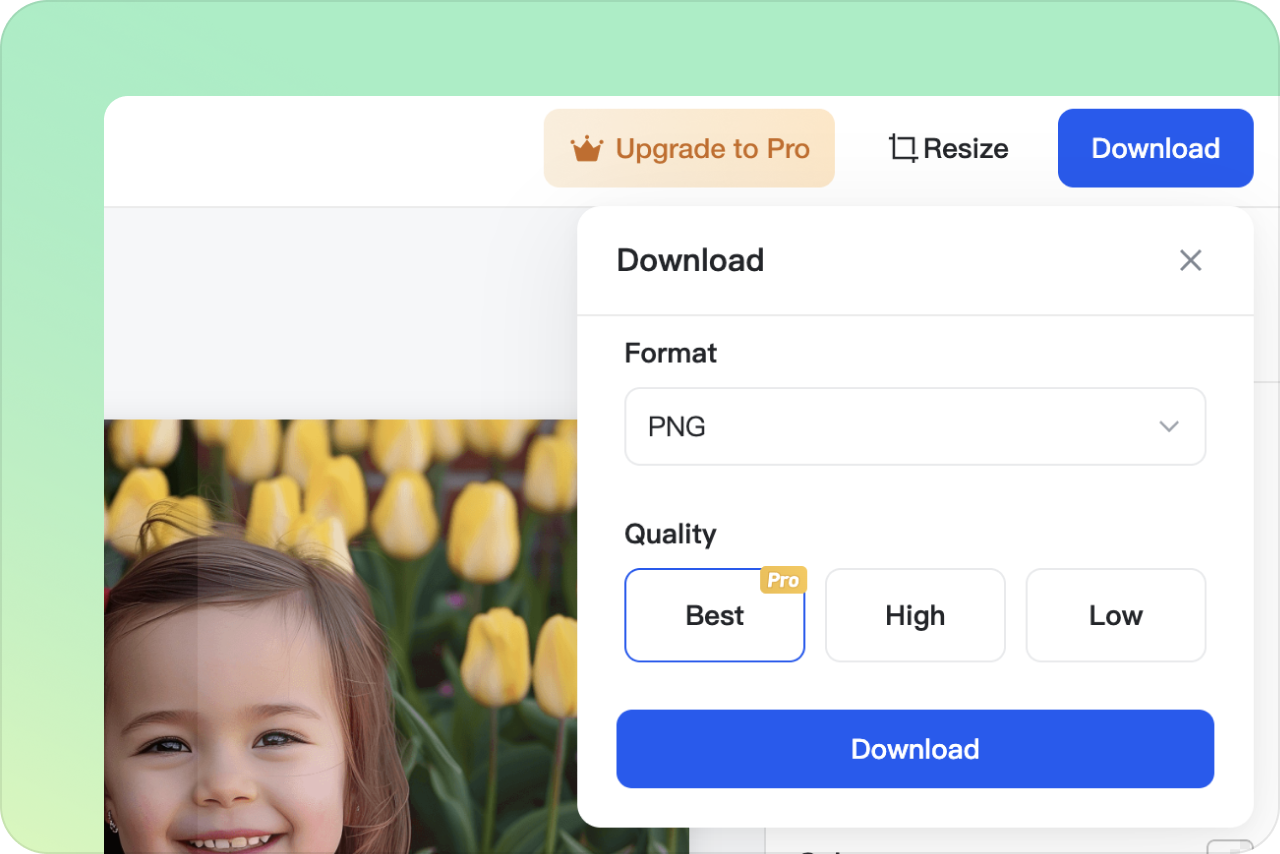The height and width of the screenshot is (854, 1280).
Task: Click the Quality label
Action: tap(670, 534)
